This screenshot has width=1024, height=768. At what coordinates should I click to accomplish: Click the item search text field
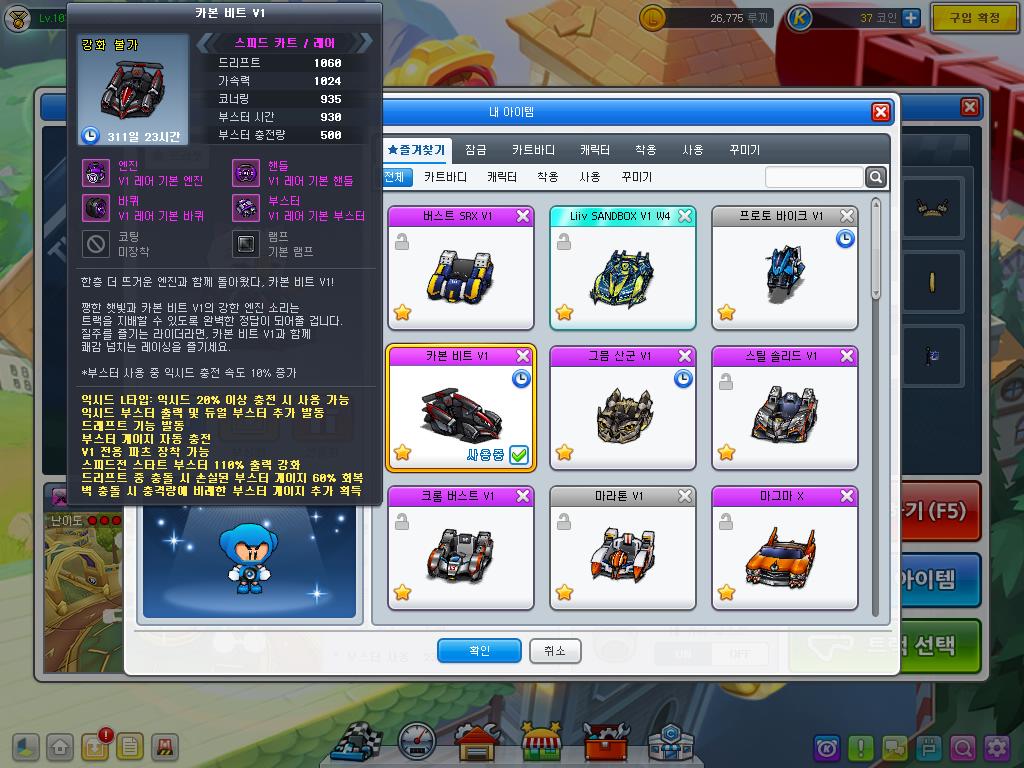coord(814,177)
